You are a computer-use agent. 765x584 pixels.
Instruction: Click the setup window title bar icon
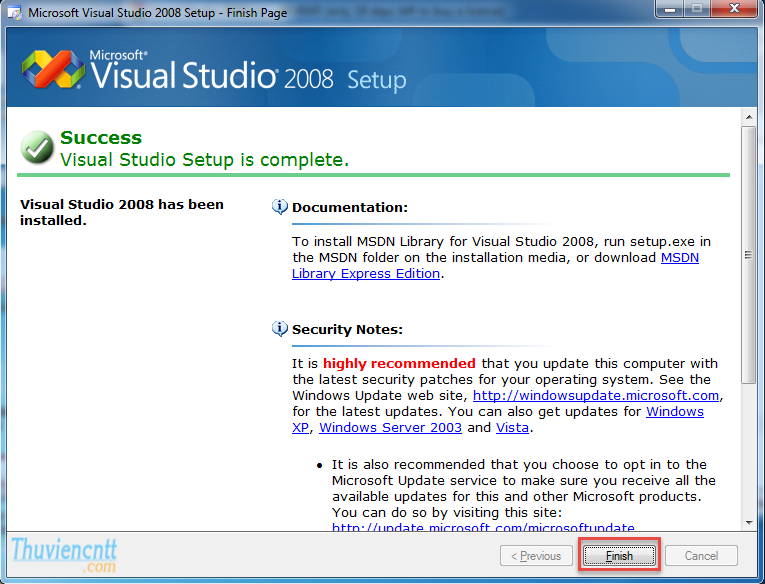click(15, 13)
